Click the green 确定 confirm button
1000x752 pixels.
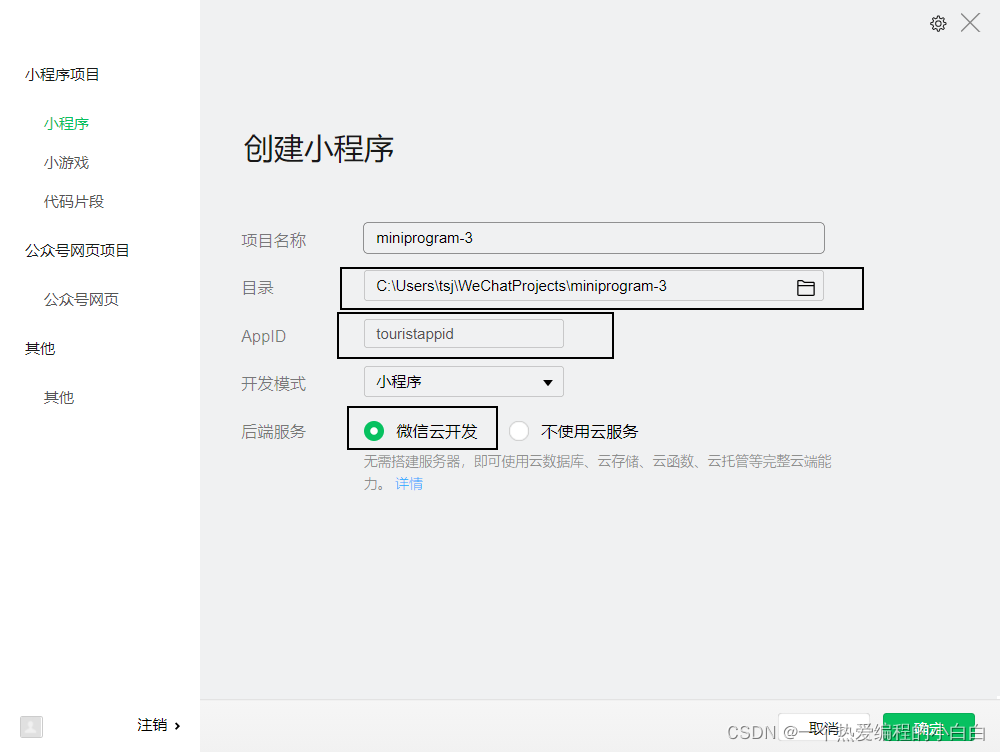(x=929, y=727)
